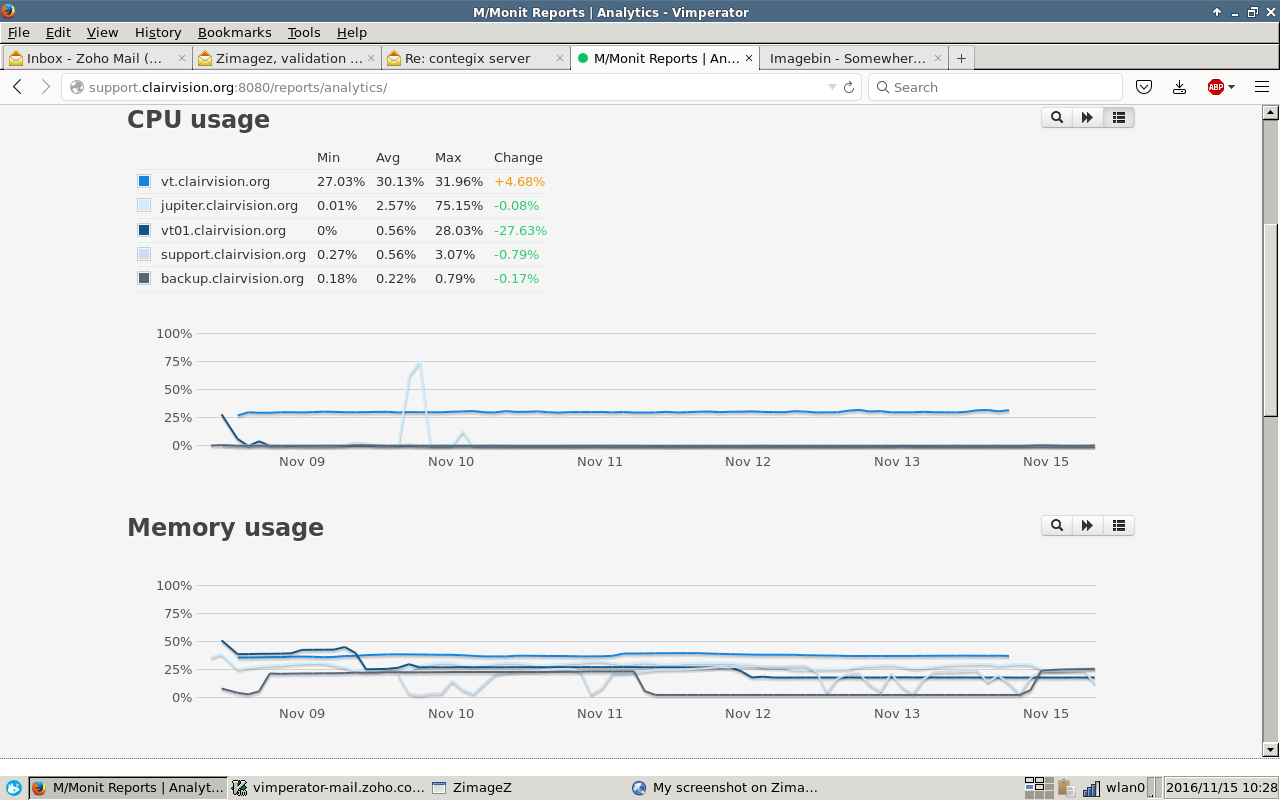Click the +4.68% change value

coord(519,181)
